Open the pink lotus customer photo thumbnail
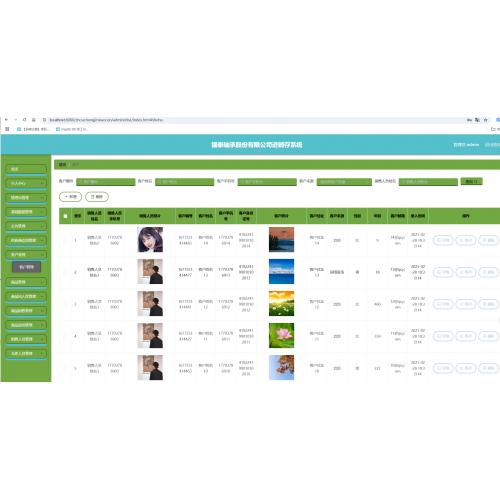The height and width of the screenshot is (500, 500). [x=281, y=335]
